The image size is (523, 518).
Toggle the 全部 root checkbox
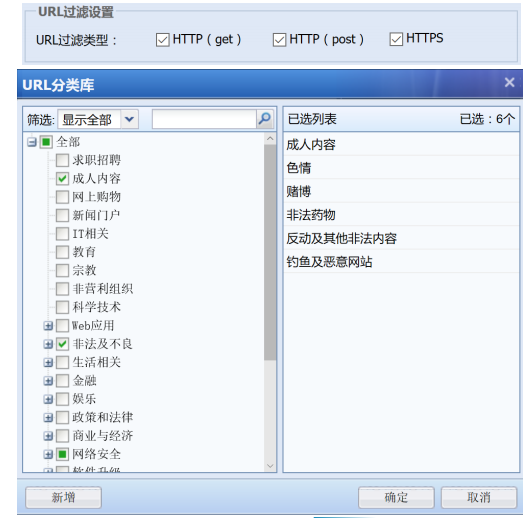(x=46, y=142)
